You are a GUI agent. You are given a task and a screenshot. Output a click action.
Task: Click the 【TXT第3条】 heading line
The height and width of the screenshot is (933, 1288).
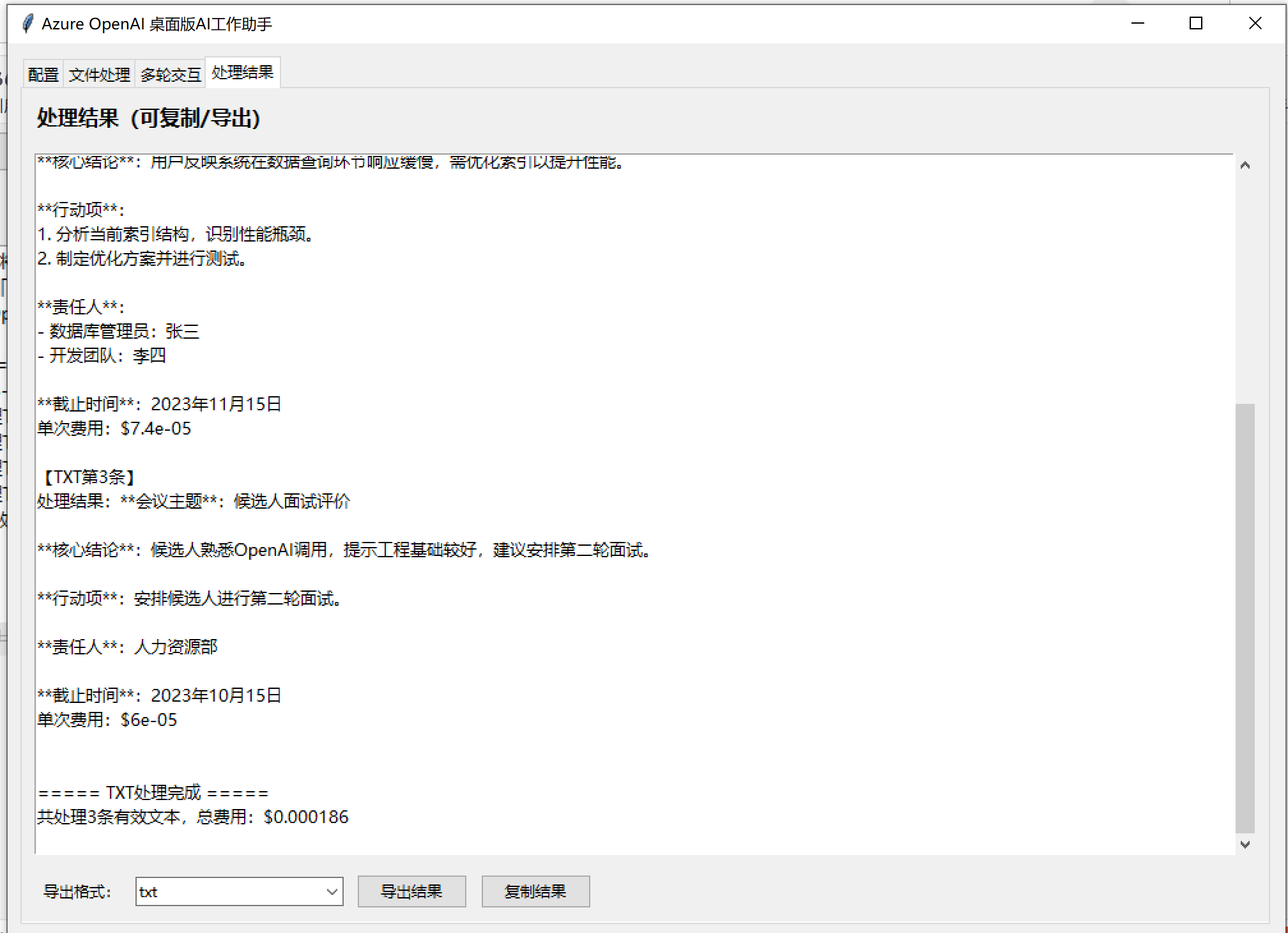(88, 477)
